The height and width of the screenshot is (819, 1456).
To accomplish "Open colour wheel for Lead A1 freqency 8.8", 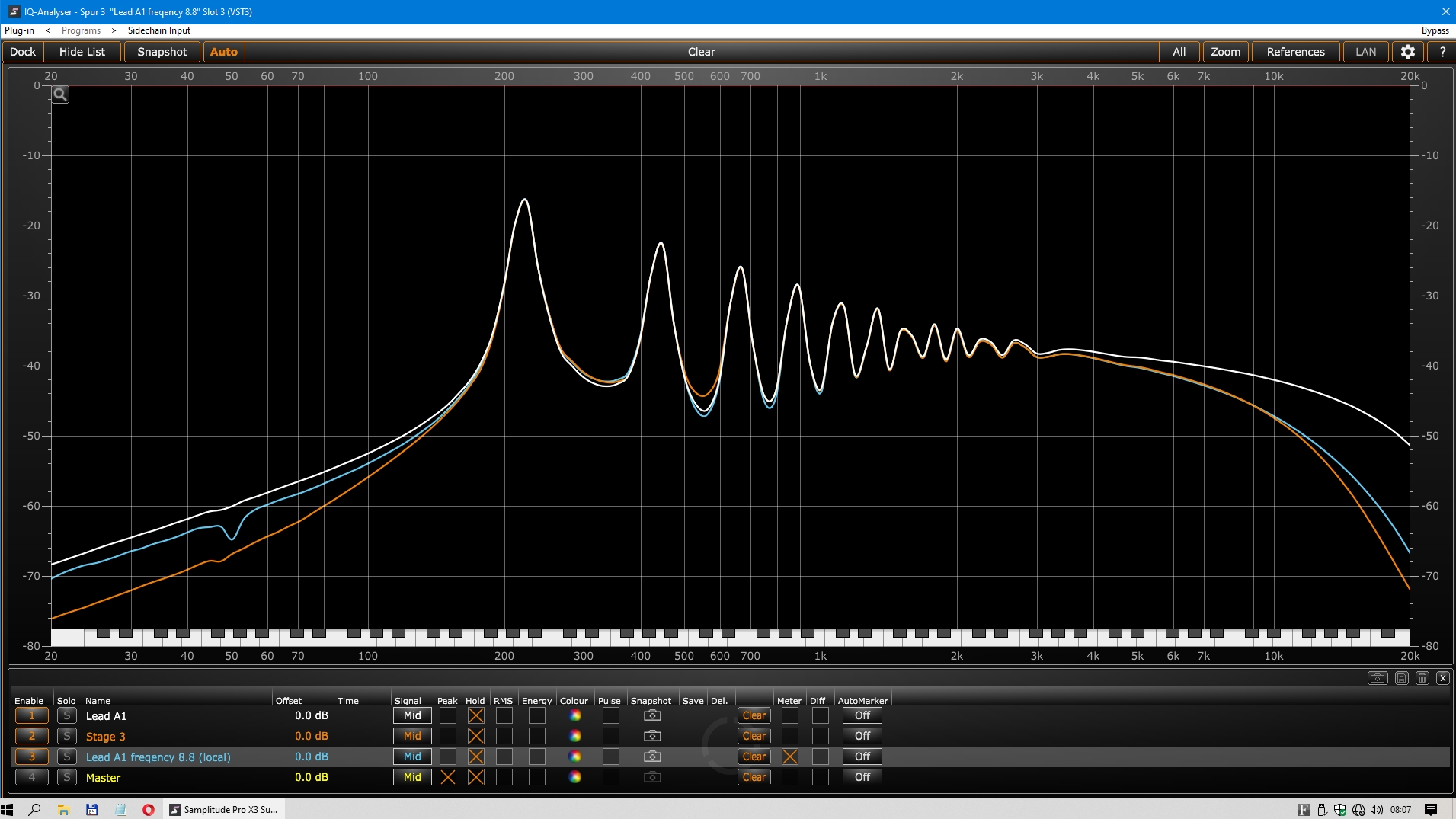I will 575,757.
